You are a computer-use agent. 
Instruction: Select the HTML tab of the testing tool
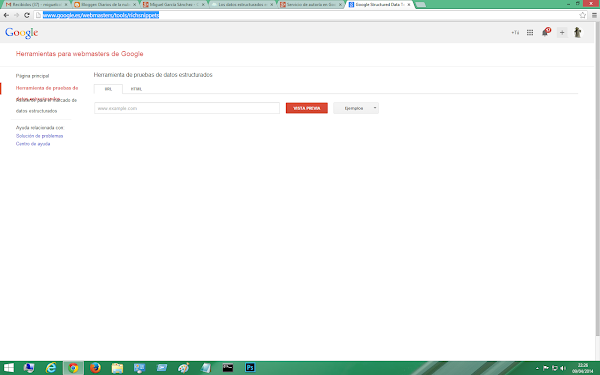136,89
